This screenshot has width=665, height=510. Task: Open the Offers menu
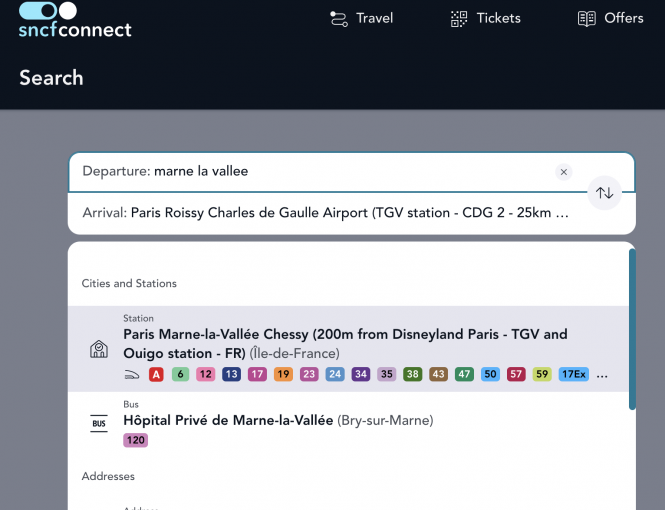pyautogui.click(x=610, y=18)
